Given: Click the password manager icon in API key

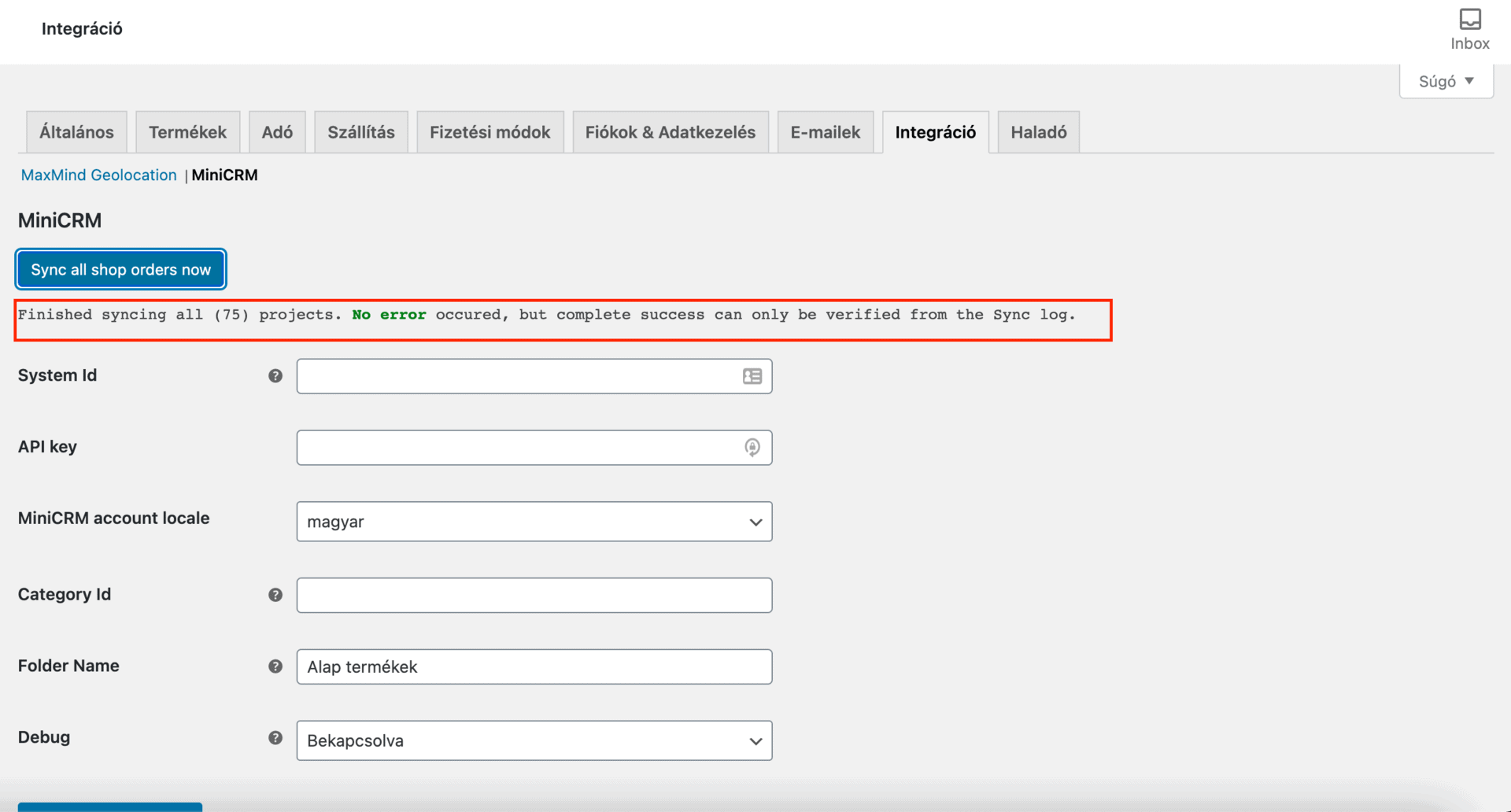Looking at the screenshot, I should coord(752,448).
